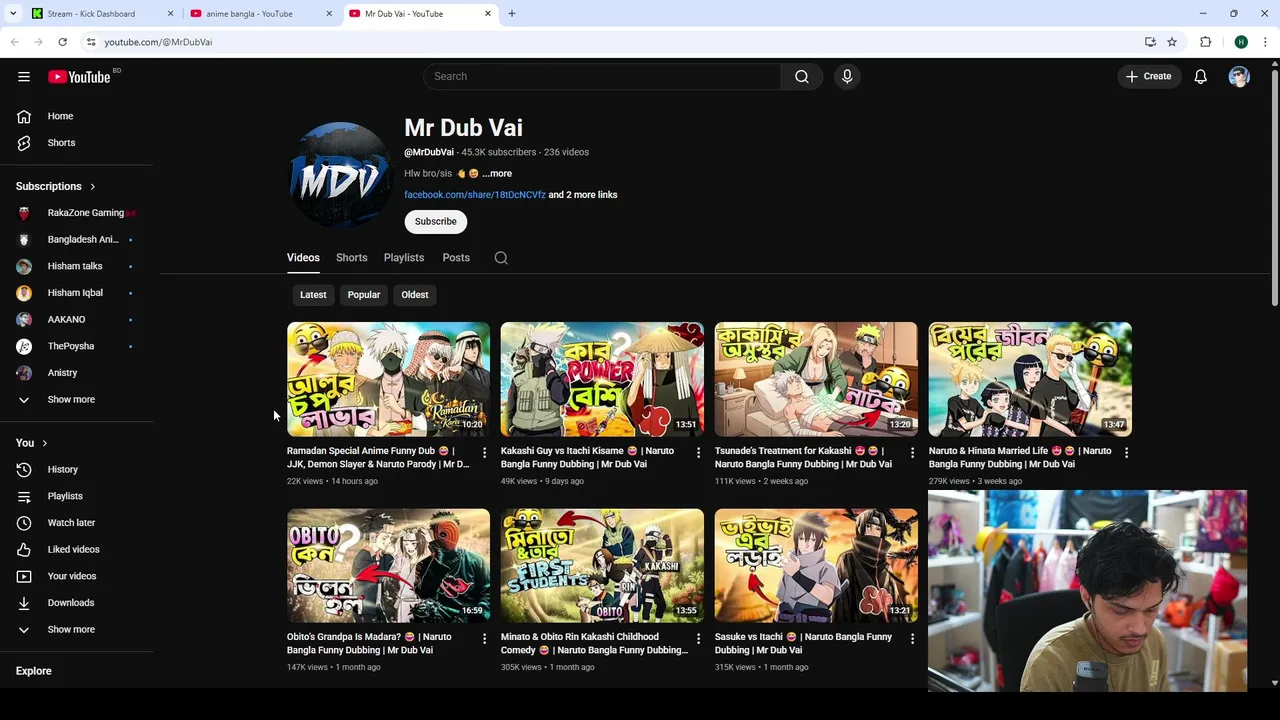Screen dimensions: 1280x720
Task: Open Ramadan Special Anime Funny Dub thumbnail
Action: point(388,379)
